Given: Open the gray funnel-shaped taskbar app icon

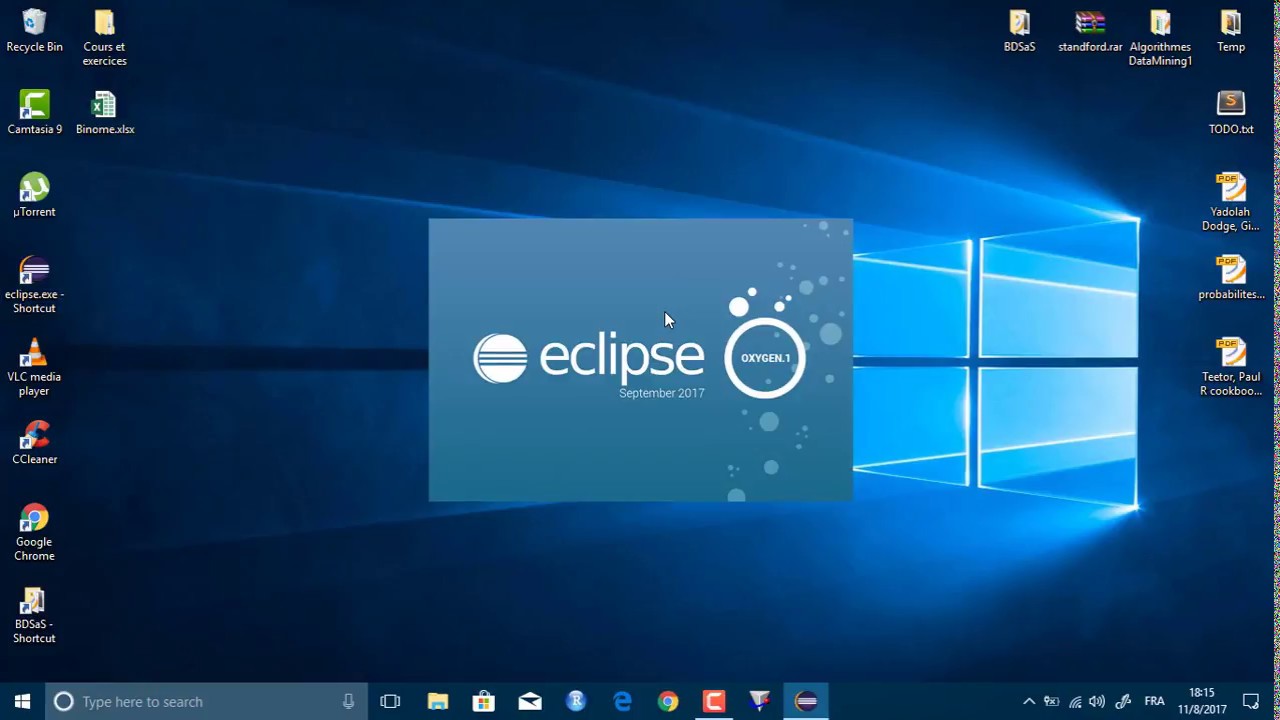Looking at the screenshot, I should 760,701.
